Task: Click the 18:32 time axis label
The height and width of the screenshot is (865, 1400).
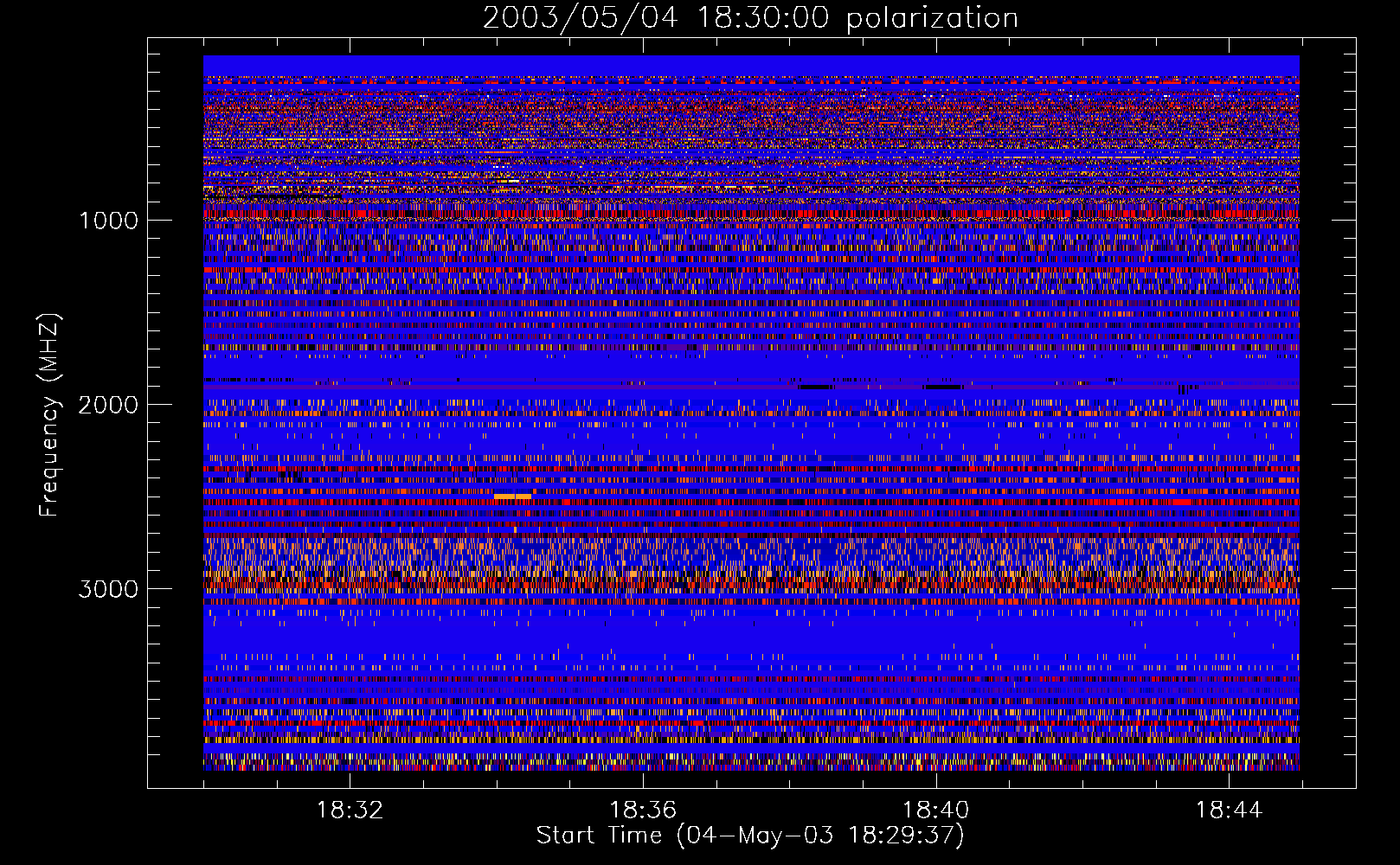Action: (350, 811)
